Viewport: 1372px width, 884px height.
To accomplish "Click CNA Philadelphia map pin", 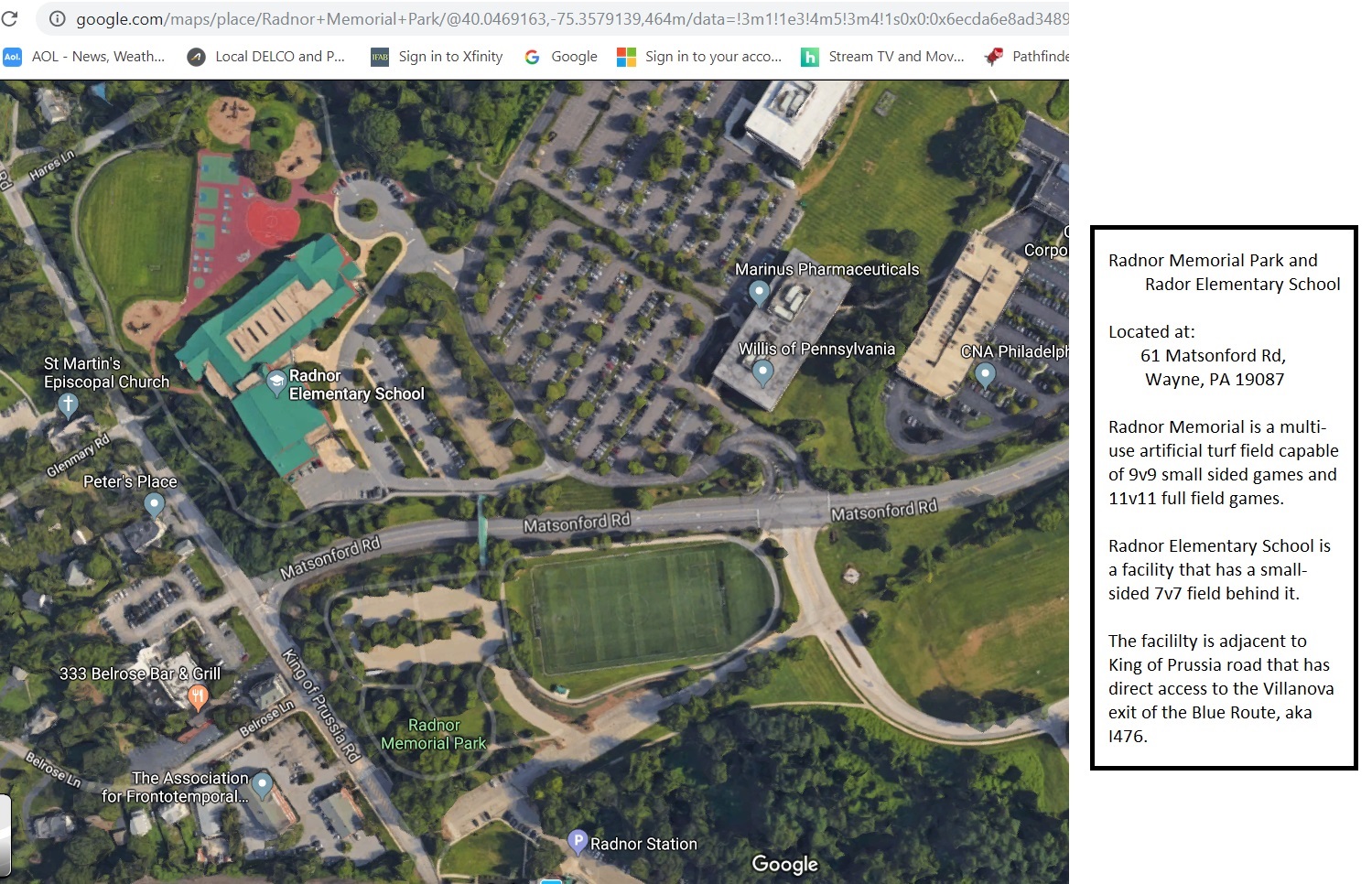I will [985, 374].
